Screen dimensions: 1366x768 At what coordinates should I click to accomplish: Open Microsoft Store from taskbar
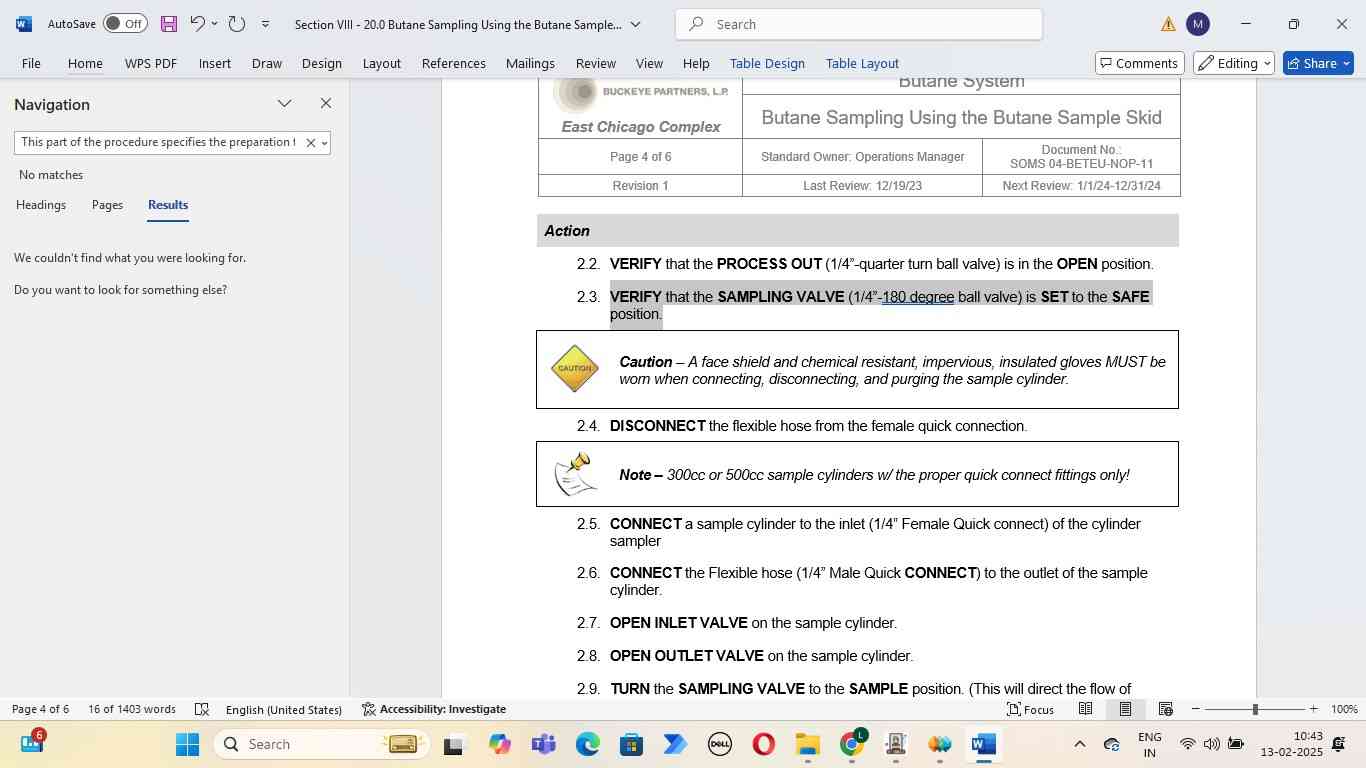(x=631, y=744)
